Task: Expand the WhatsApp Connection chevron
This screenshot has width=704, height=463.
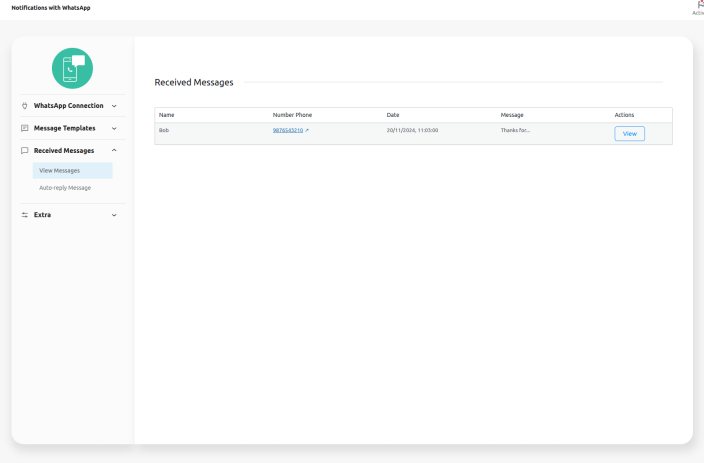Action: (x=114, y=106)
